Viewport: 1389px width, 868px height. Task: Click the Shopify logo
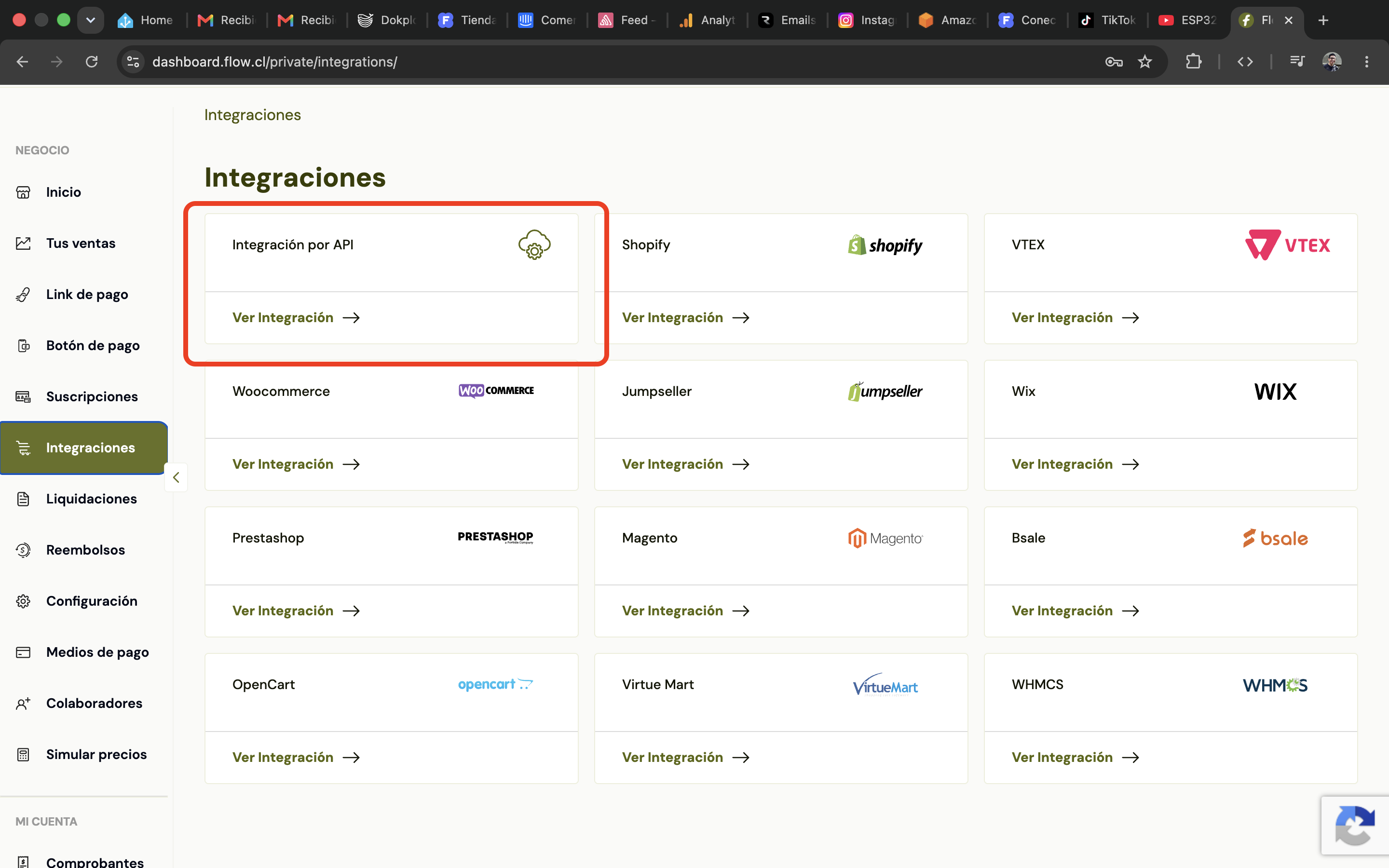click(x=885, y=245)
